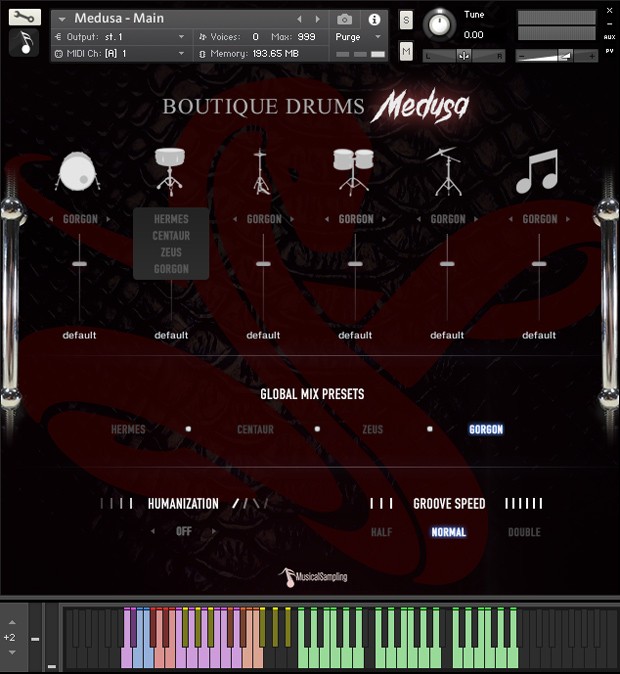Screen dimensions: 620x674
Task: Click the humanization left arrow
Action: [x=153, y=531]
